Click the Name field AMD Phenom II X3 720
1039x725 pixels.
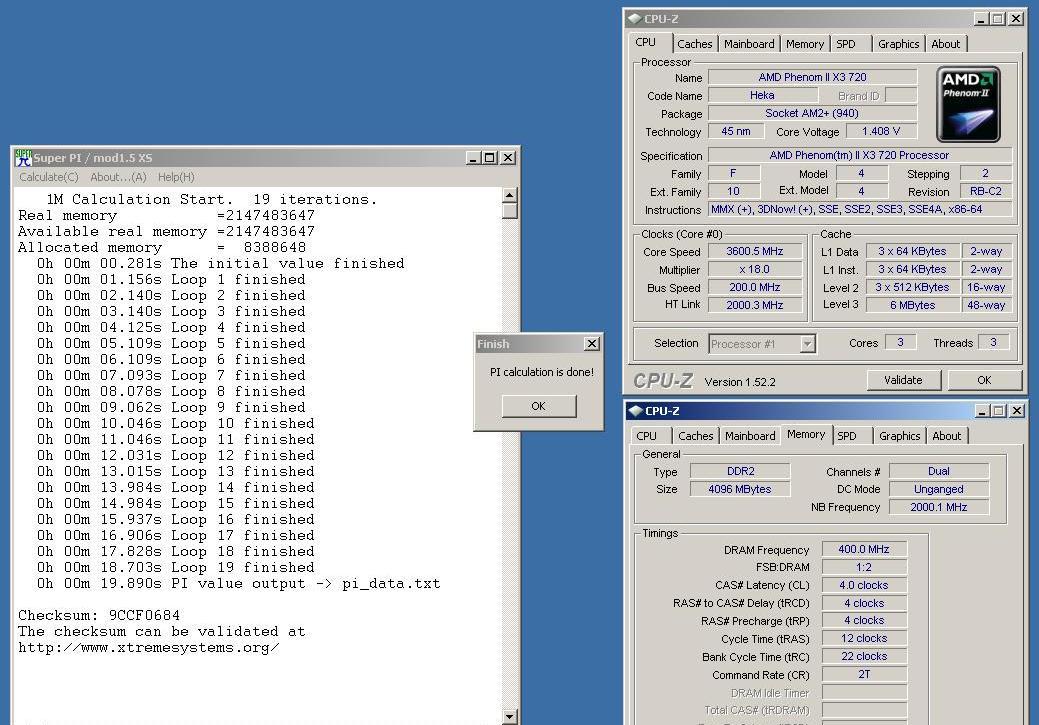pos(812,77)
